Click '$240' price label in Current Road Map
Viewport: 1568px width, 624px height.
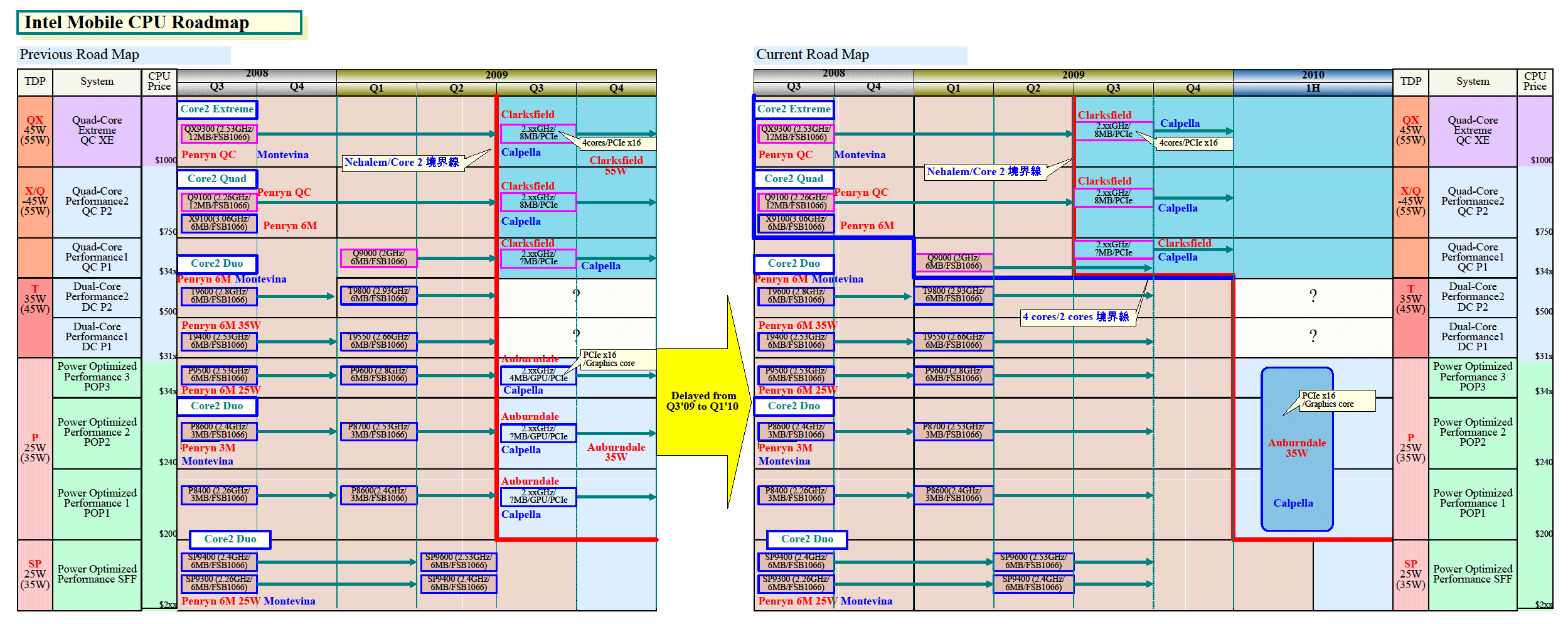click(x=1544, y=463)
